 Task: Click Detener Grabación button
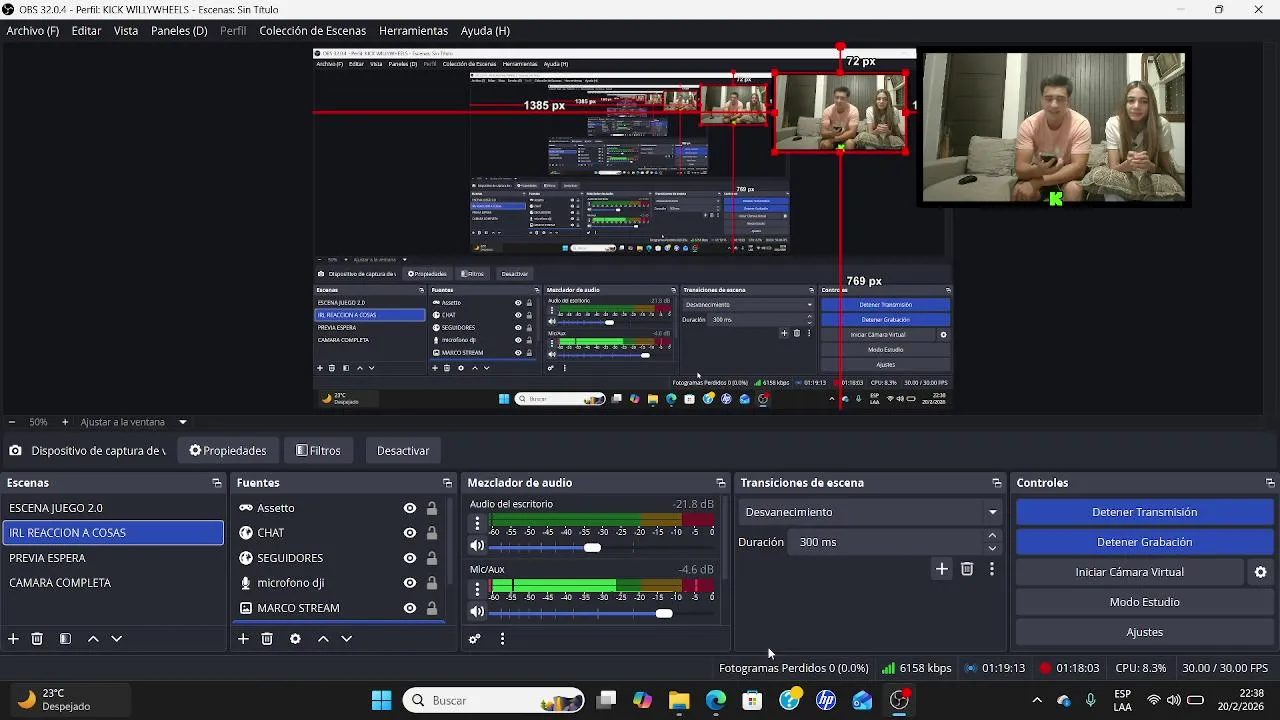click(1144, 542)
